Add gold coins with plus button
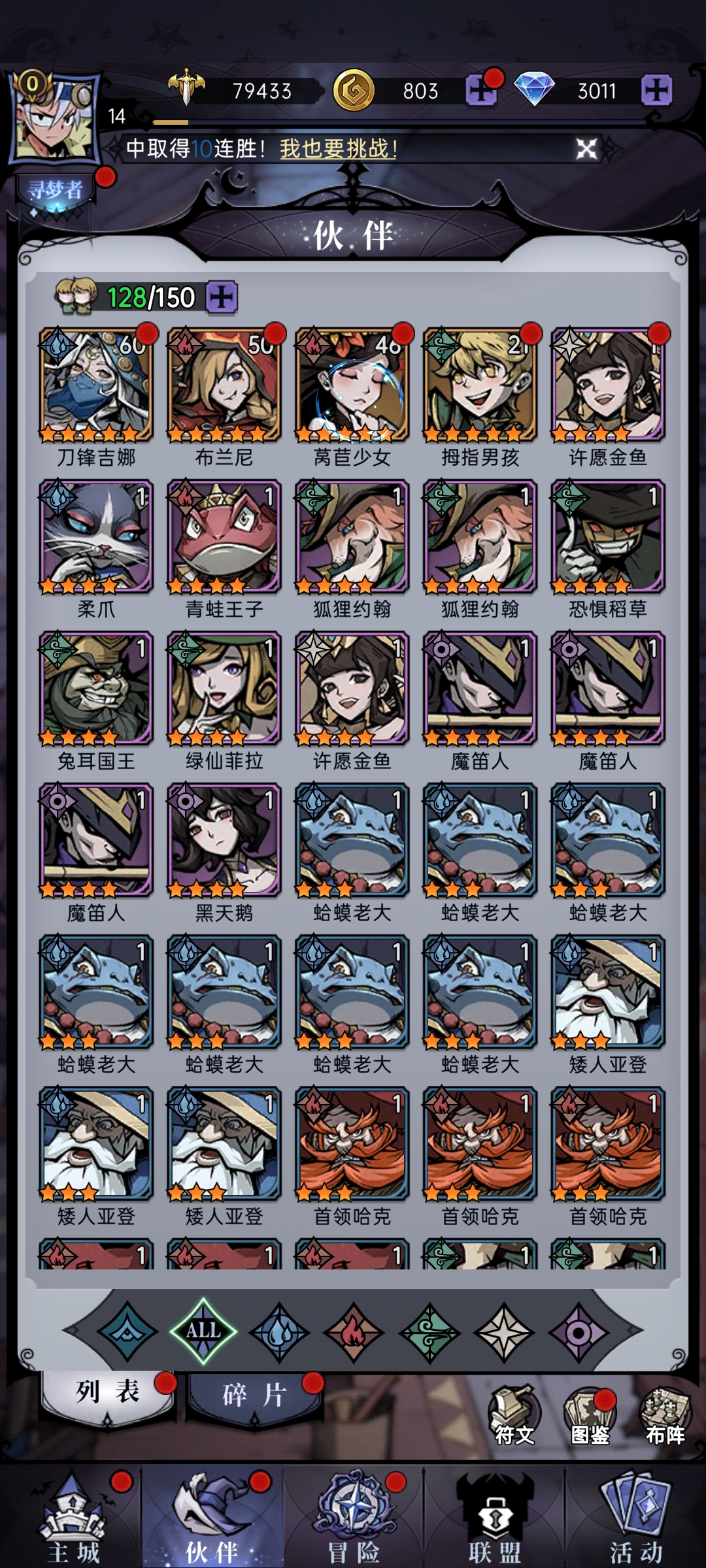Screen dimensions: 706x1568 [480, 90]
